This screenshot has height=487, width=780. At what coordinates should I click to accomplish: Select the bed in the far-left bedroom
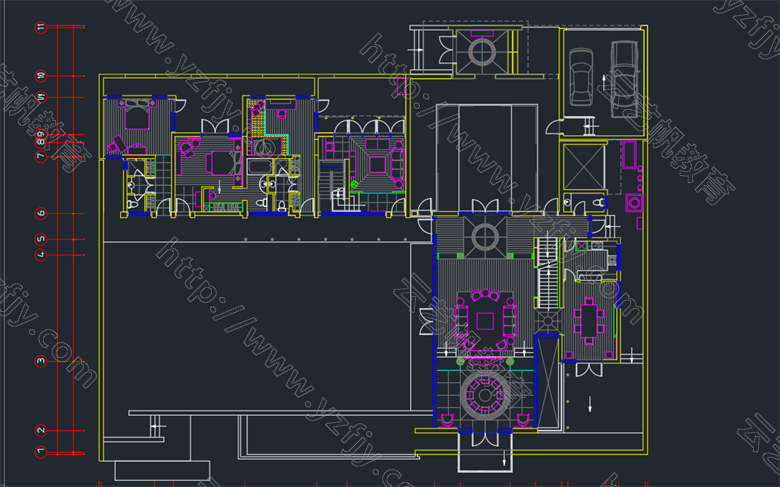tap(137, 114)
